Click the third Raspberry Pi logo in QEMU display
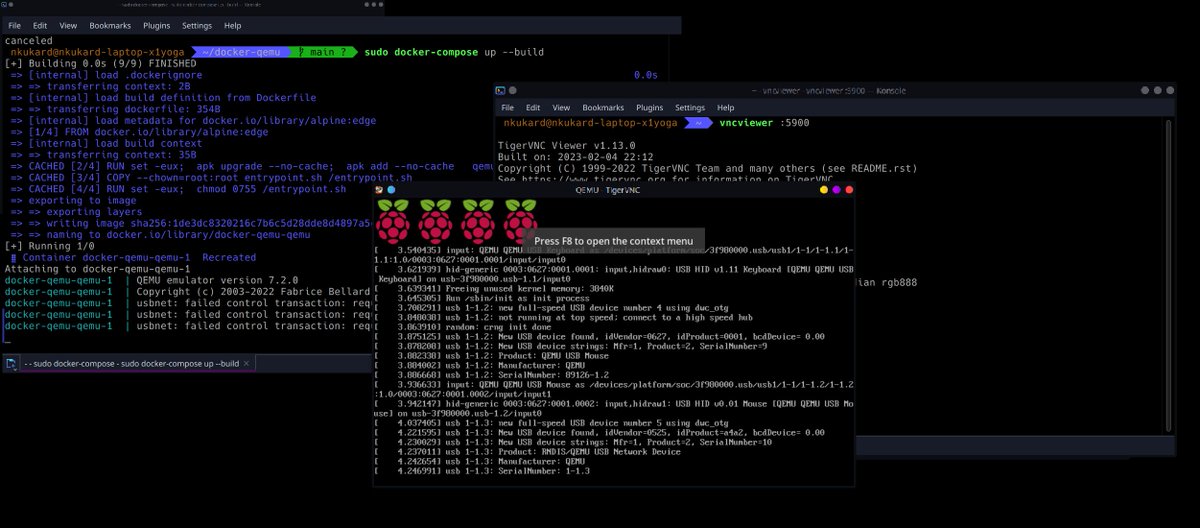1200x528 pixels. pos(478,220)
